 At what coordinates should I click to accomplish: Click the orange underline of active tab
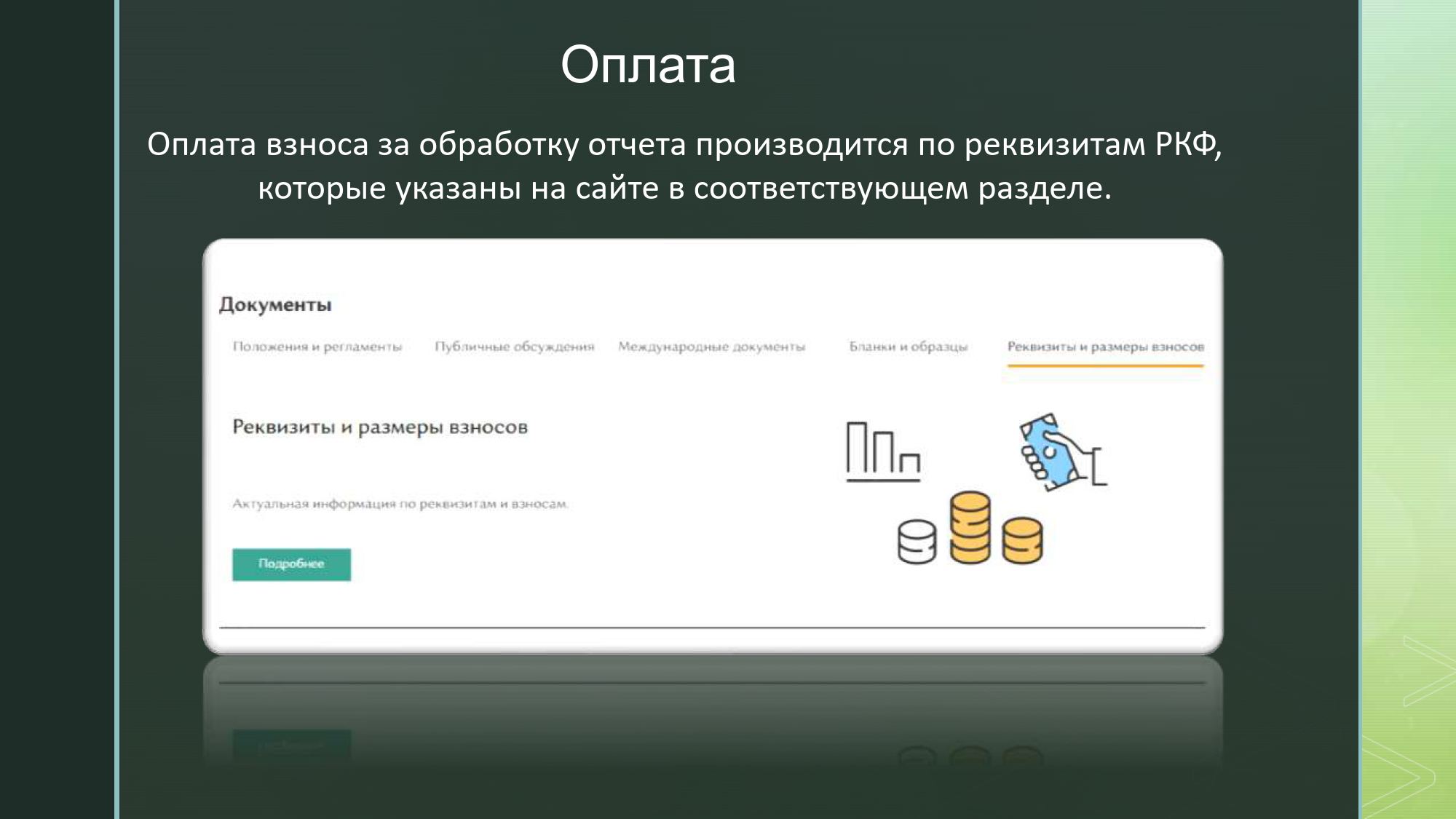pyautogui.click(x=1105, y=365)
